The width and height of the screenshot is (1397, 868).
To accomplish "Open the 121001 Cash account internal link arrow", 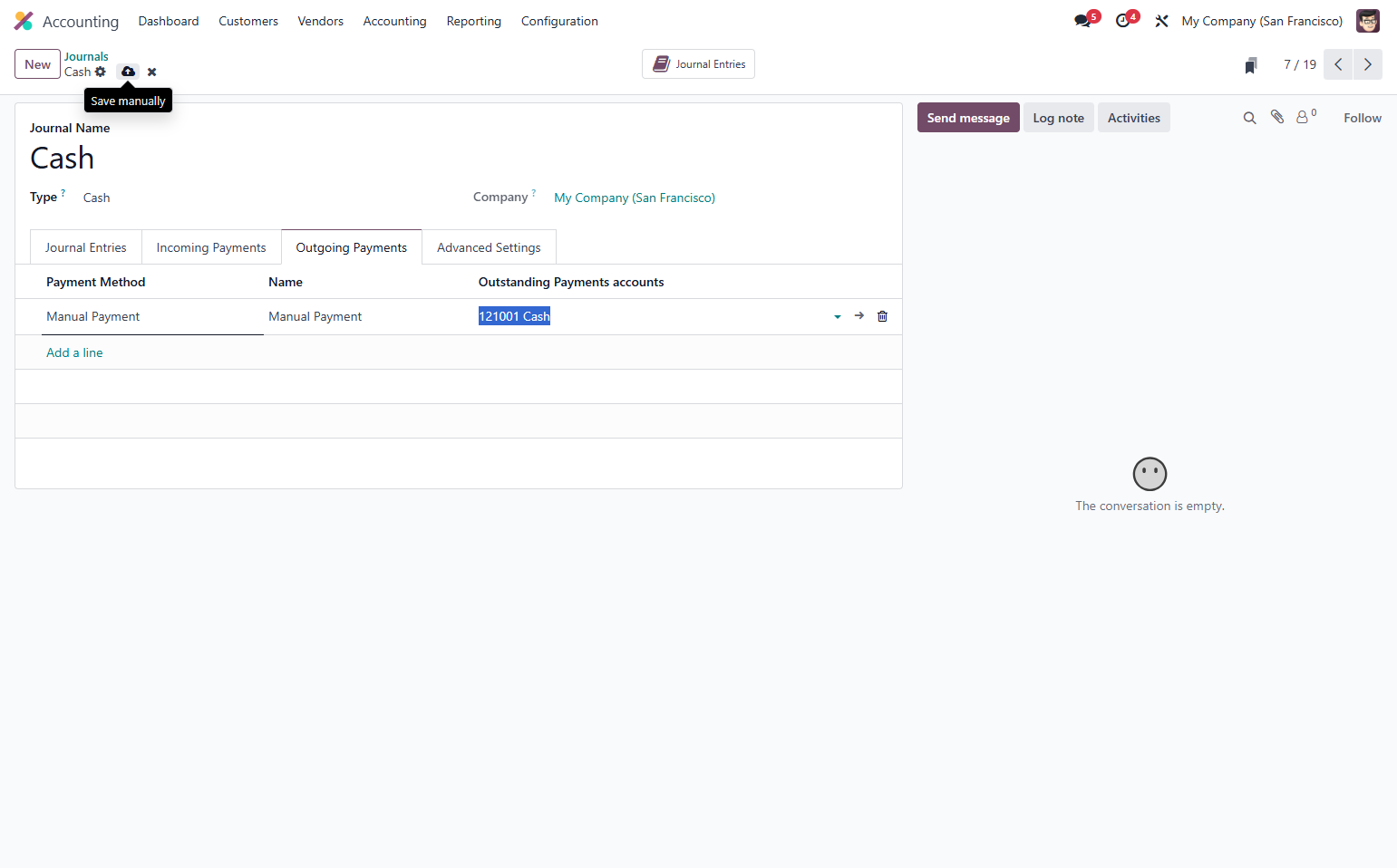I will click(x=859, y=316).
